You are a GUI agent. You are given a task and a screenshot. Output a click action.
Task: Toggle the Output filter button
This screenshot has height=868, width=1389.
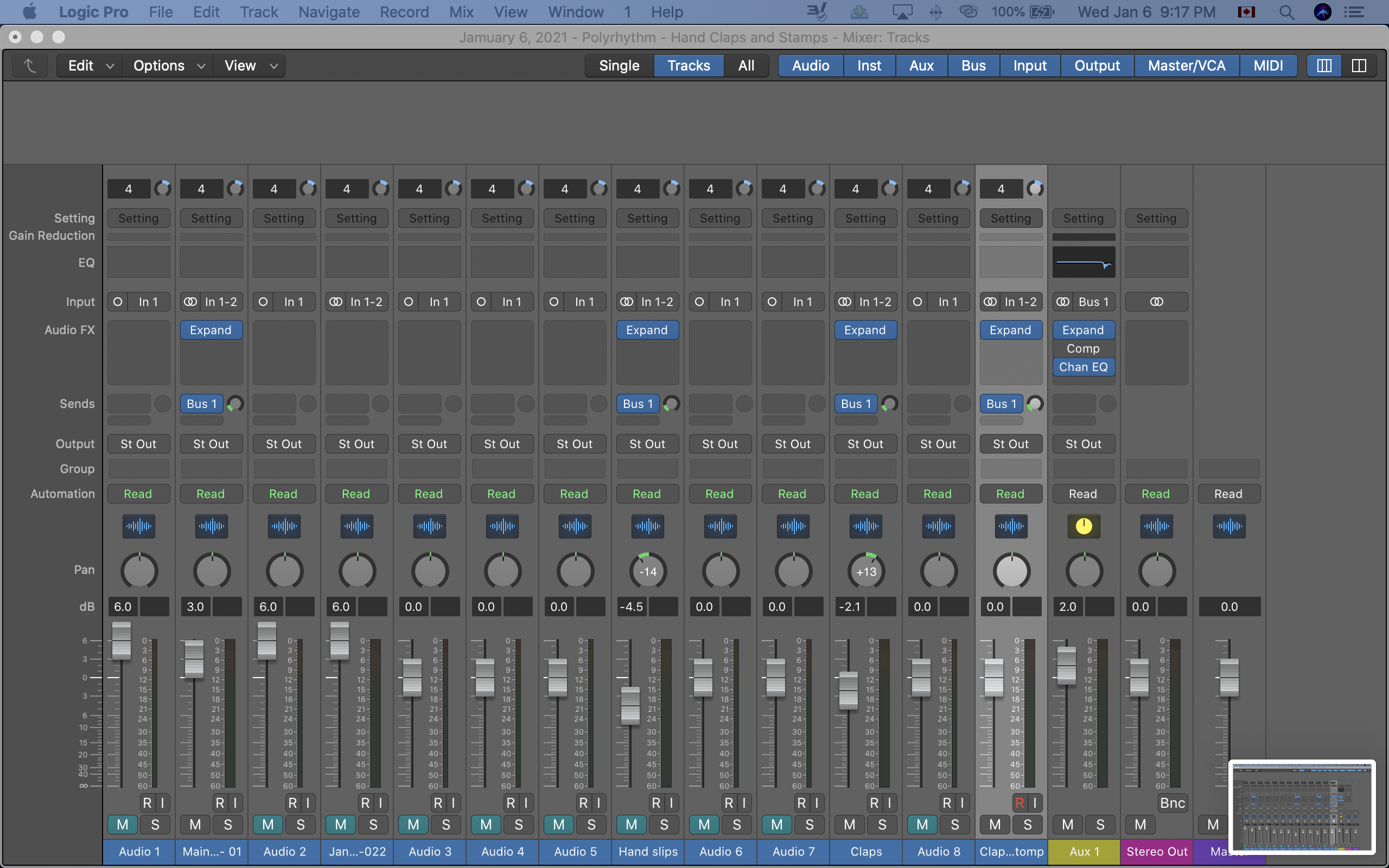click(x=1097, y=66)
